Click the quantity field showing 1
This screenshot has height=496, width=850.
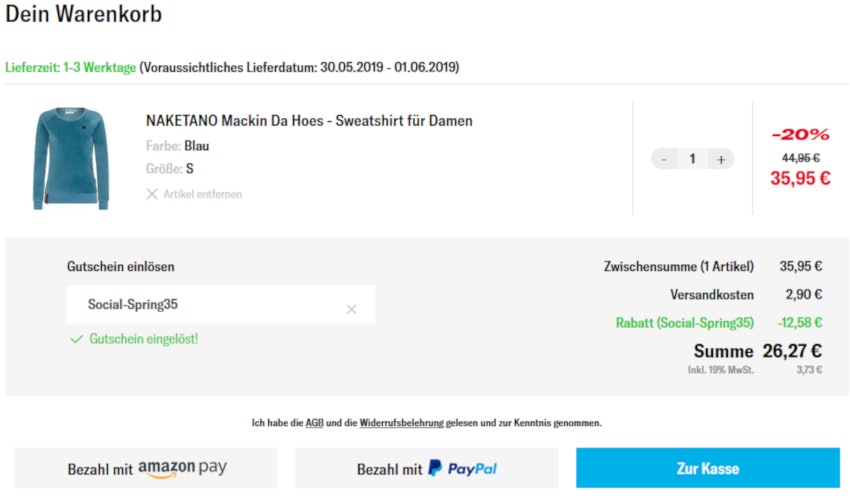[692, 159]
